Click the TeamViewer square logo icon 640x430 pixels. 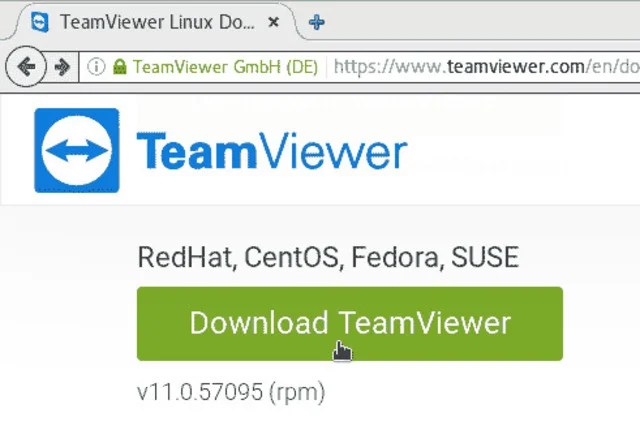[77, 150]
